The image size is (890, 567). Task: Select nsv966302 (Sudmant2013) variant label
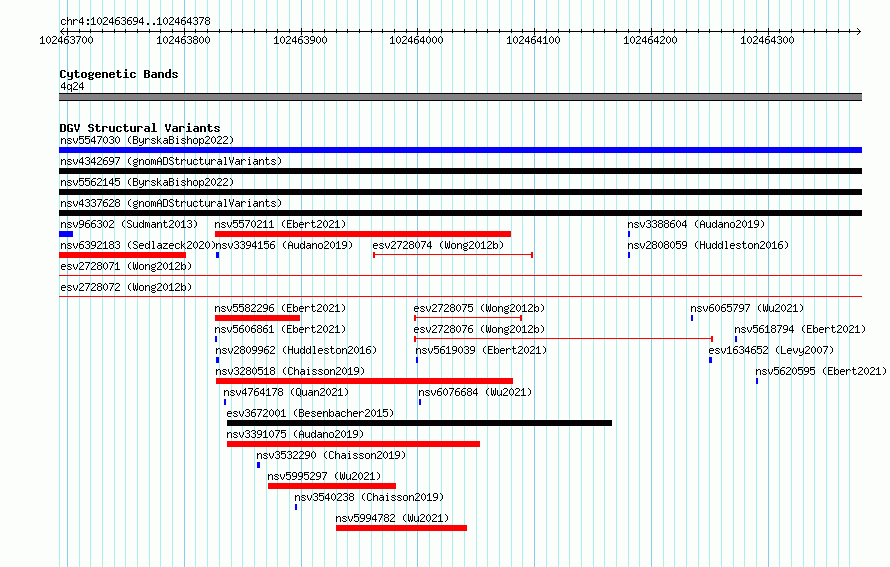129,224
